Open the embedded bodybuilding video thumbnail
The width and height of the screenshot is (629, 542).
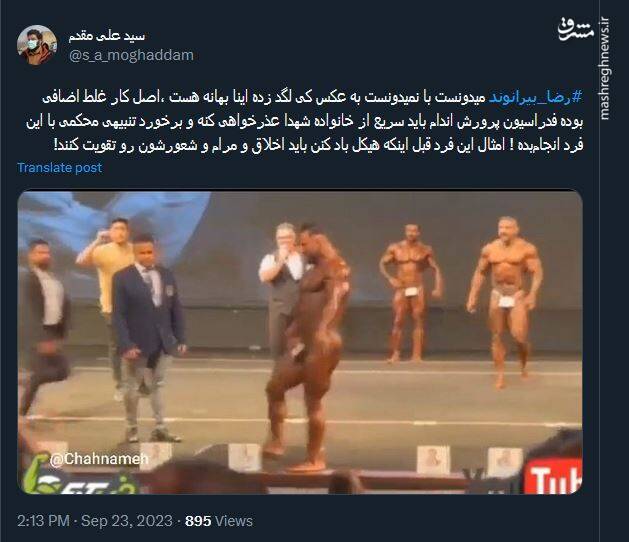click(300, 343)
